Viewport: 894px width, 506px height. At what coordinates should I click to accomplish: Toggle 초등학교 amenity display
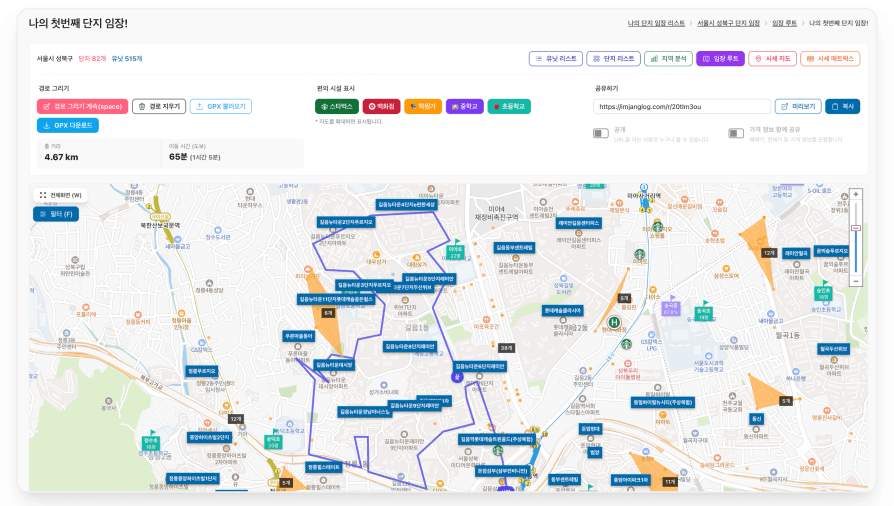[x=509, y=106]
